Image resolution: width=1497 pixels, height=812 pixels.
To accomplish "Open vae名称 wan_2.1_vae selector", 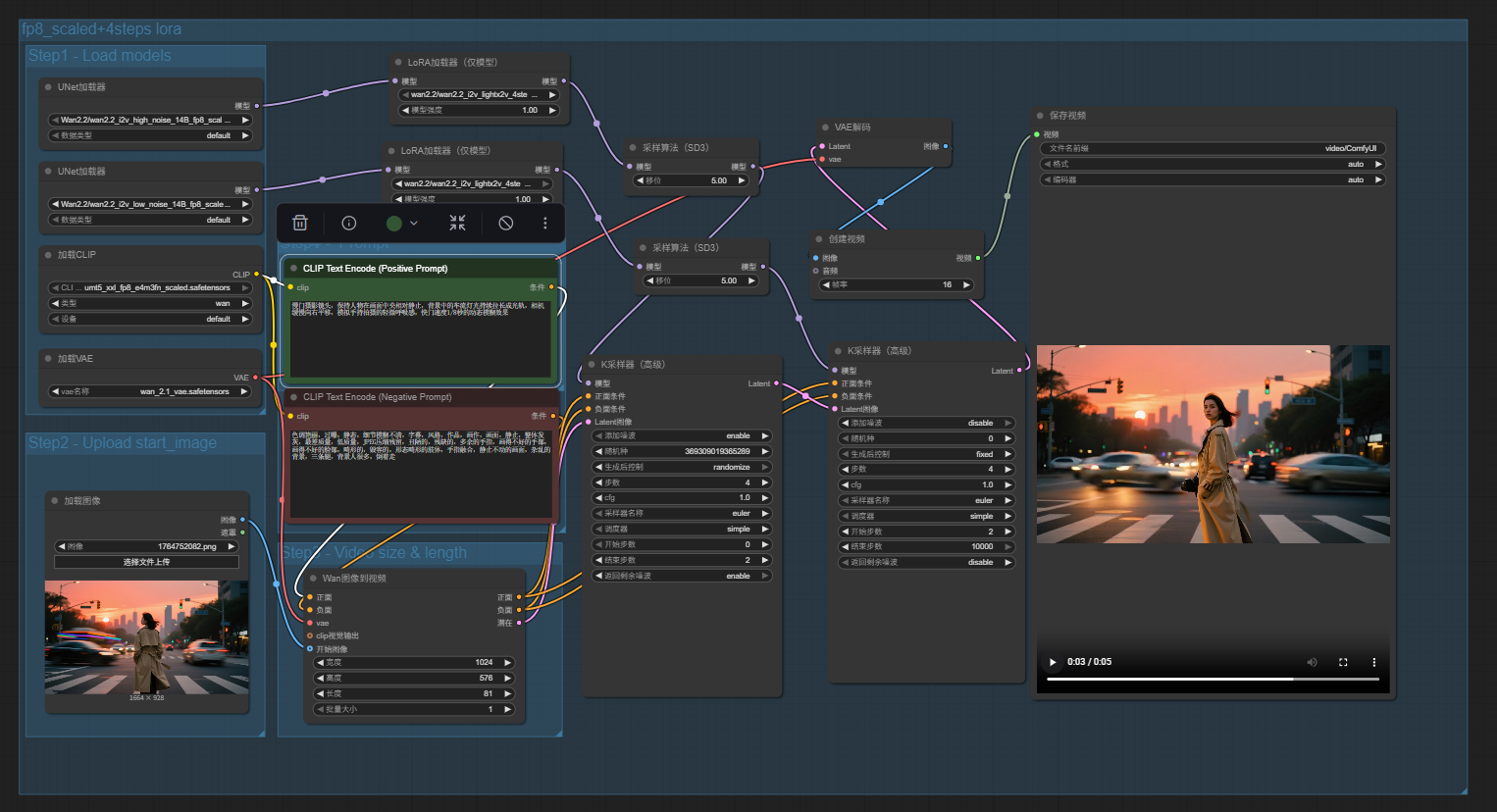I will [x=150, y=392].
